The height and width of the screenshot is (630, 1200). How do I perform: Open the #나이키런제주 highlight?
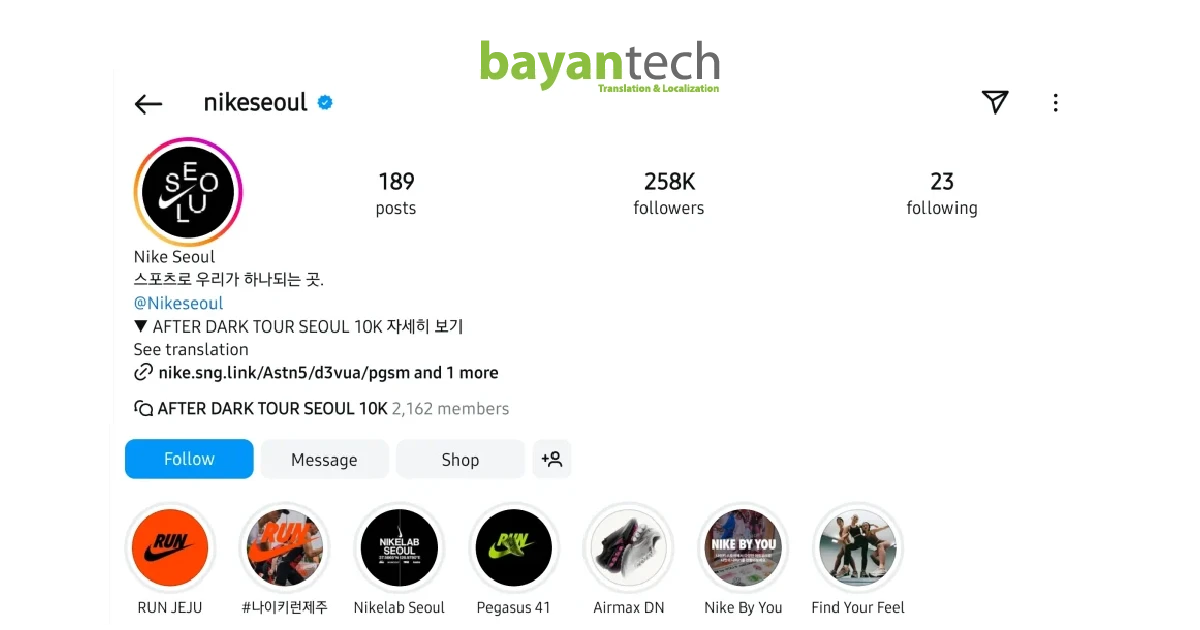284,548
